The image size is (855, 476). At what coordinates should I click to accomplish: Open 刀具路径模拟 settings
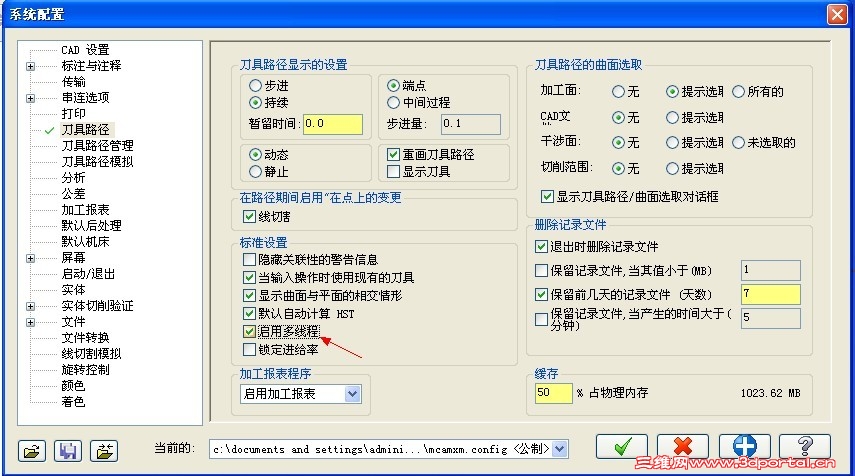[x=97, y=161]
